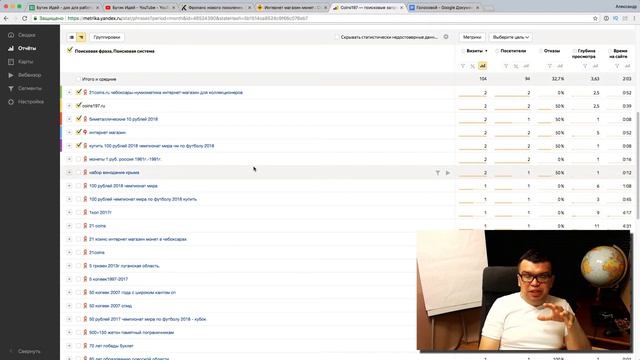Click the chart icon under Отказы column
The image size is (640, 360).
click(x=560, y=66)
